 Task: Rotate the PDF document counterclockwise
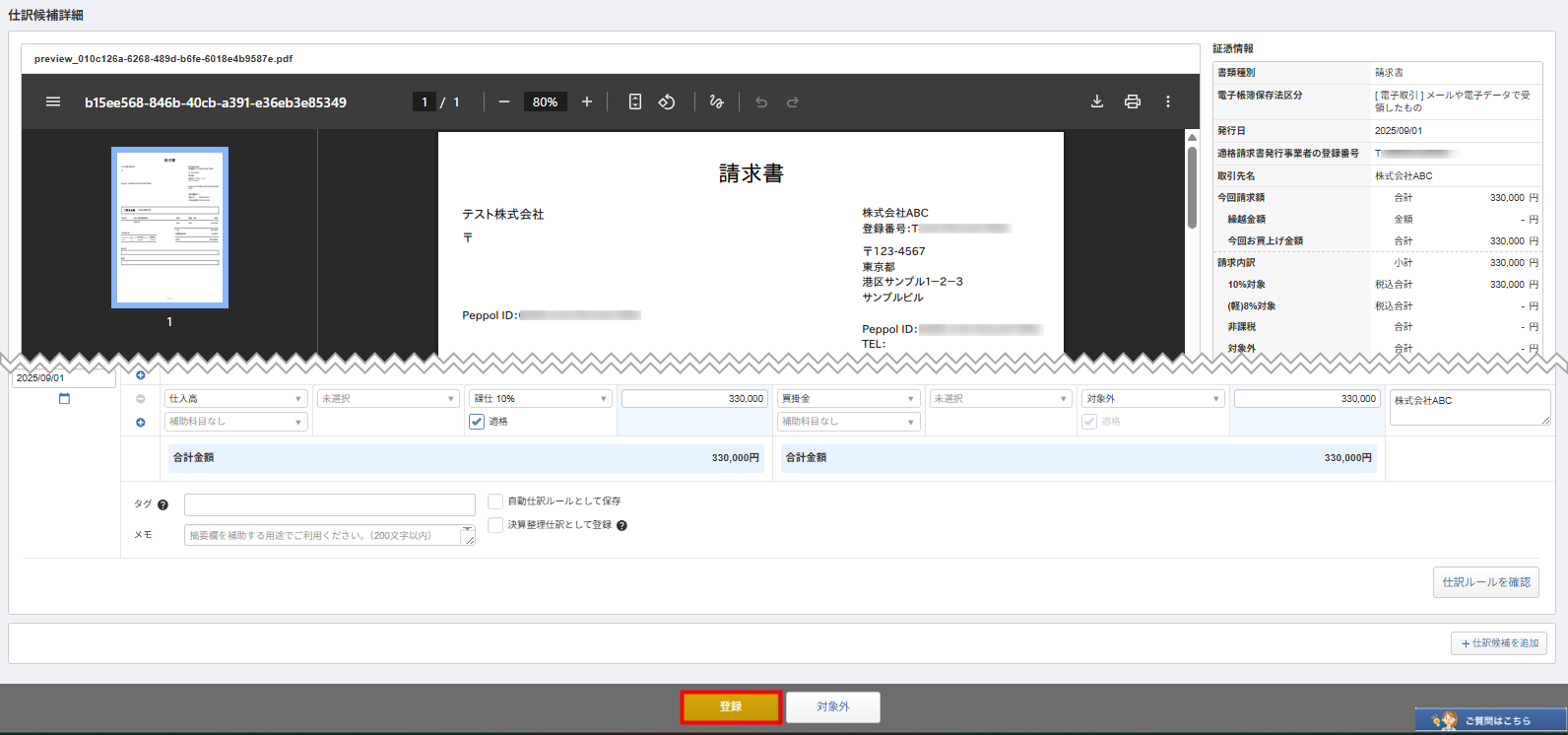(667, 101)
